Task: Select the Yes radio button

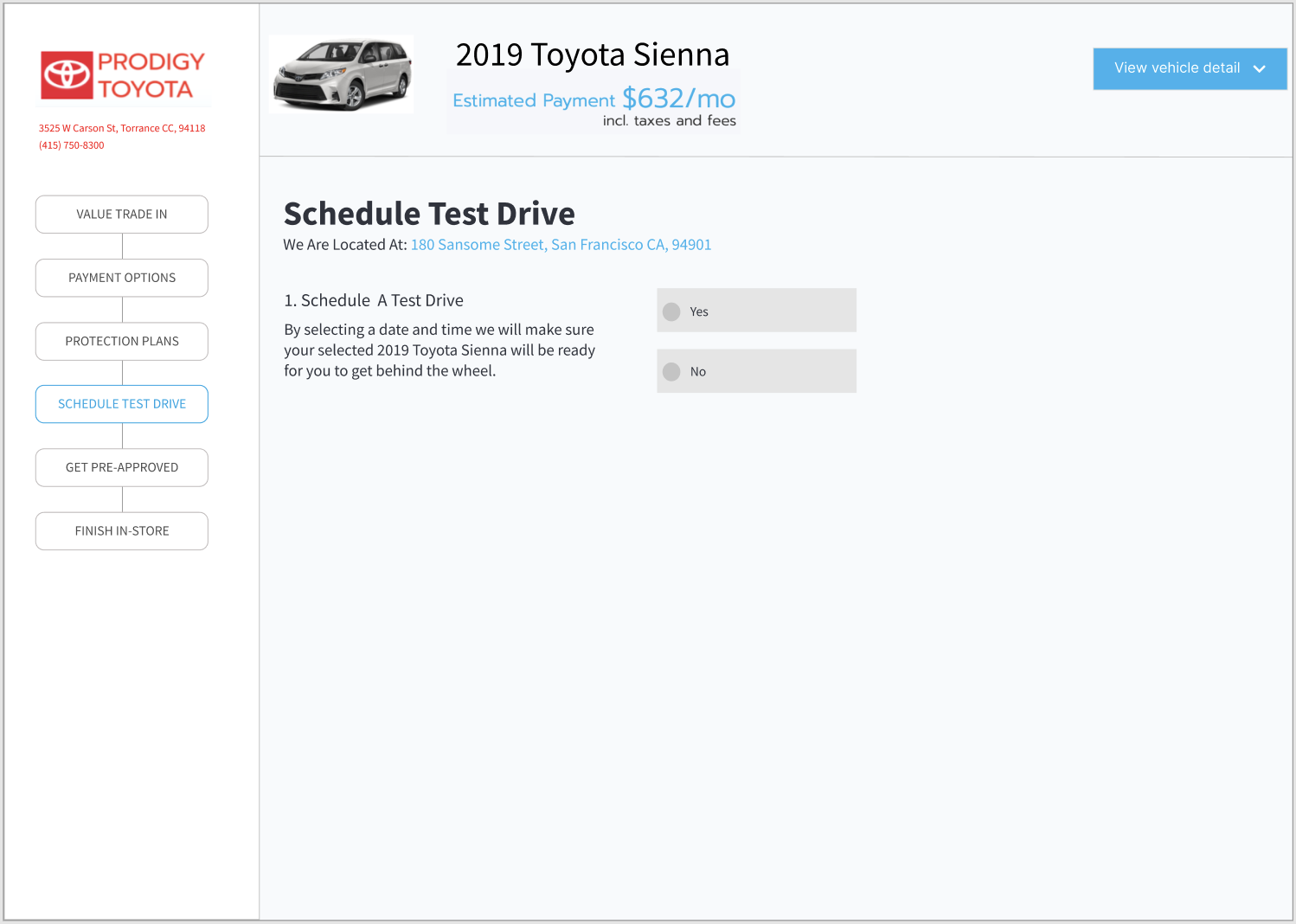Action: click(671, 311)
